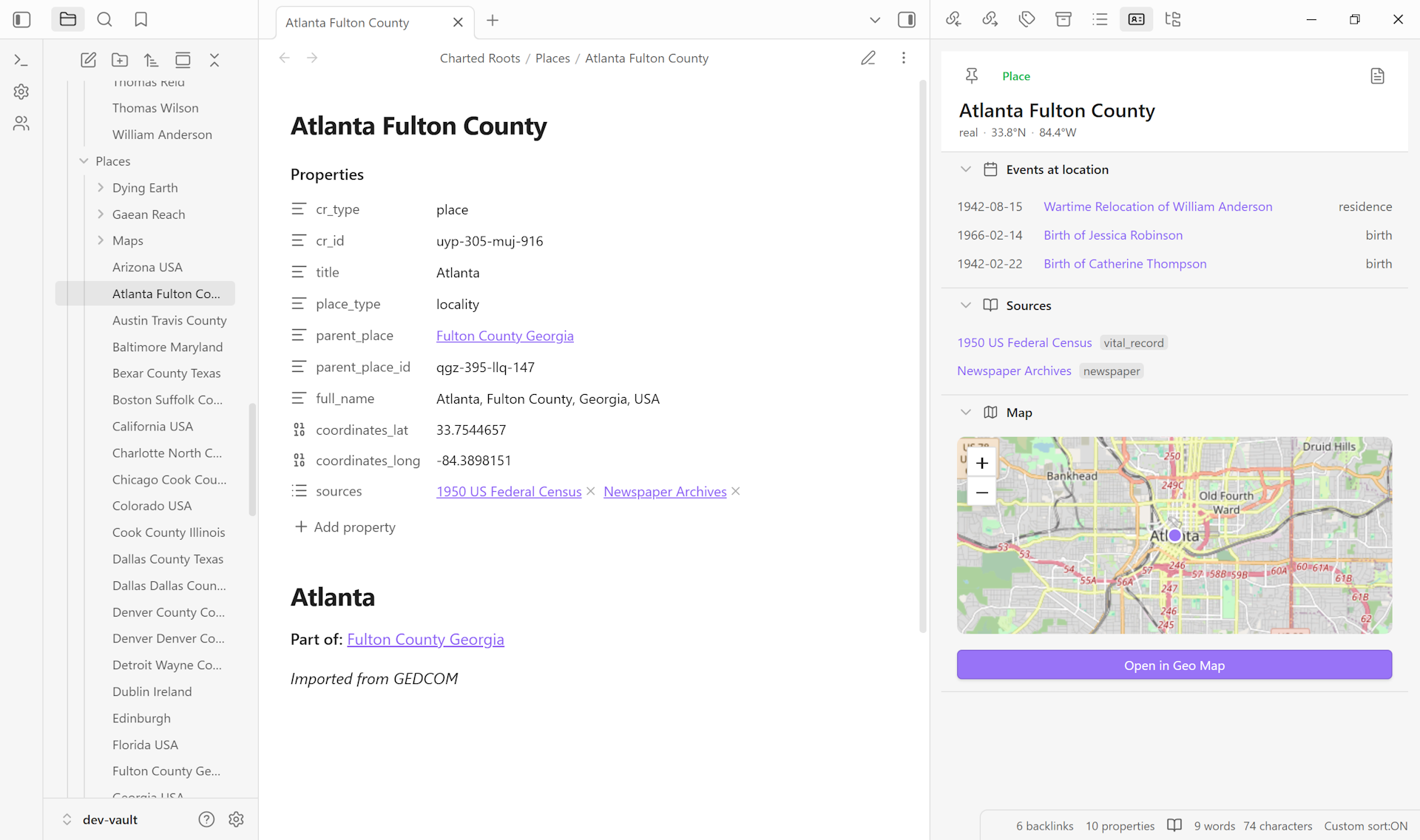The width and height of the screenshot is (1420, 840).
Task: Open Arizona USA note in explorer
Action: (146, 267)
